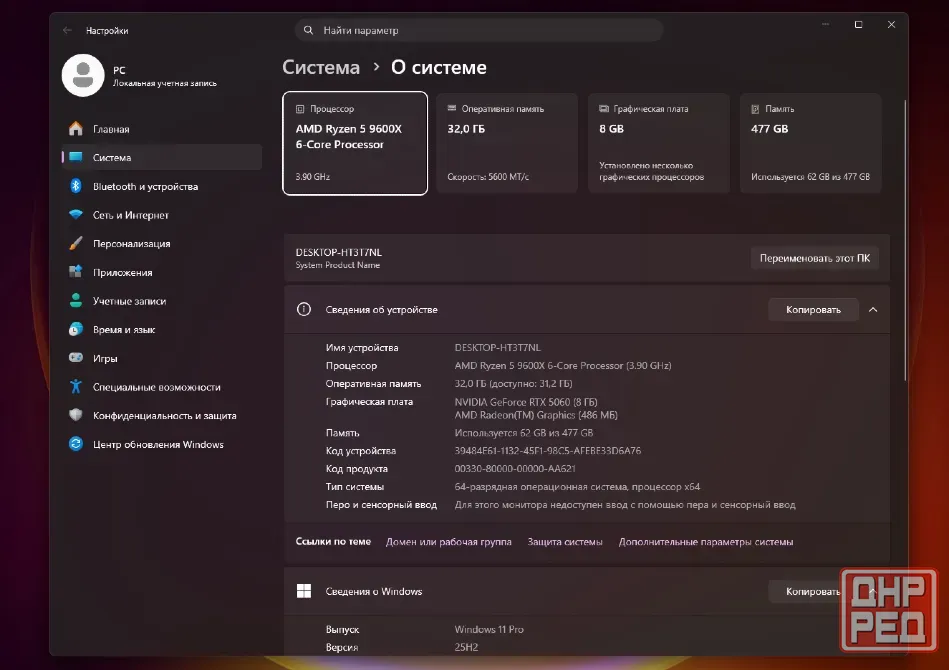Click the Персонализация brush icon

coord(76,243)
